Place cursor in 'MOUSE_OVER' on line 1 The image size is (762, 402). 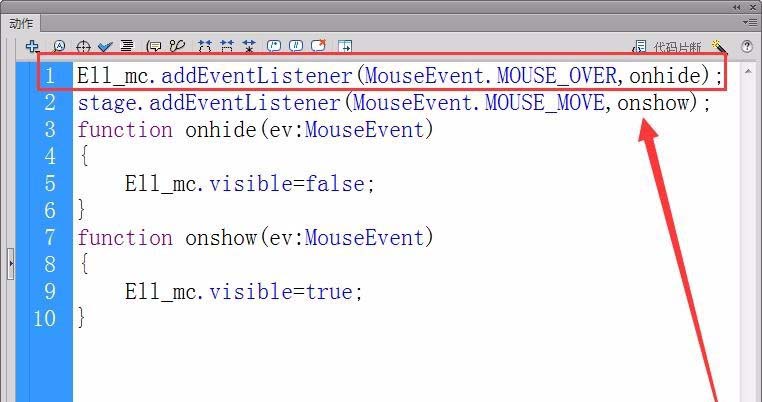556,76
